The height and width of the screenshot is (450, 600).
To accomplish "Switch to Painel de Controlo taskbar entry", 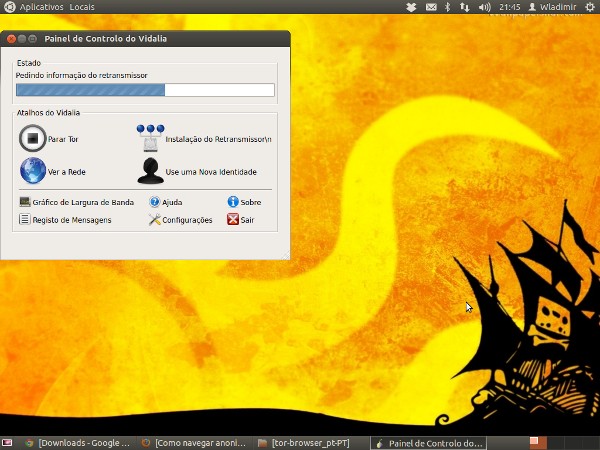I will coord(429,443).
